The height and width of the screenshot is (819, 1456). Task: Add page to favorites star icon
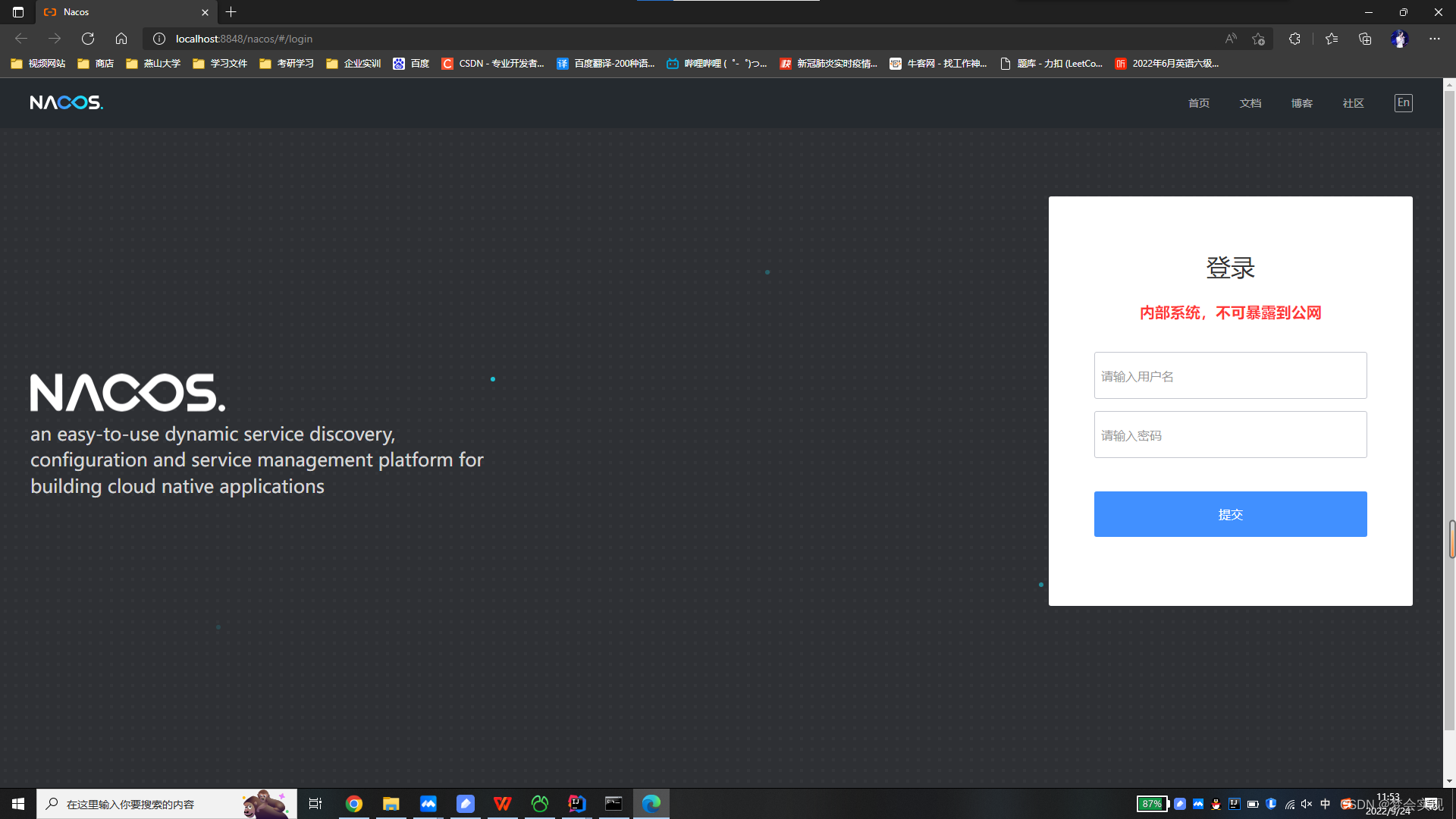click(x=1259, y=39)
